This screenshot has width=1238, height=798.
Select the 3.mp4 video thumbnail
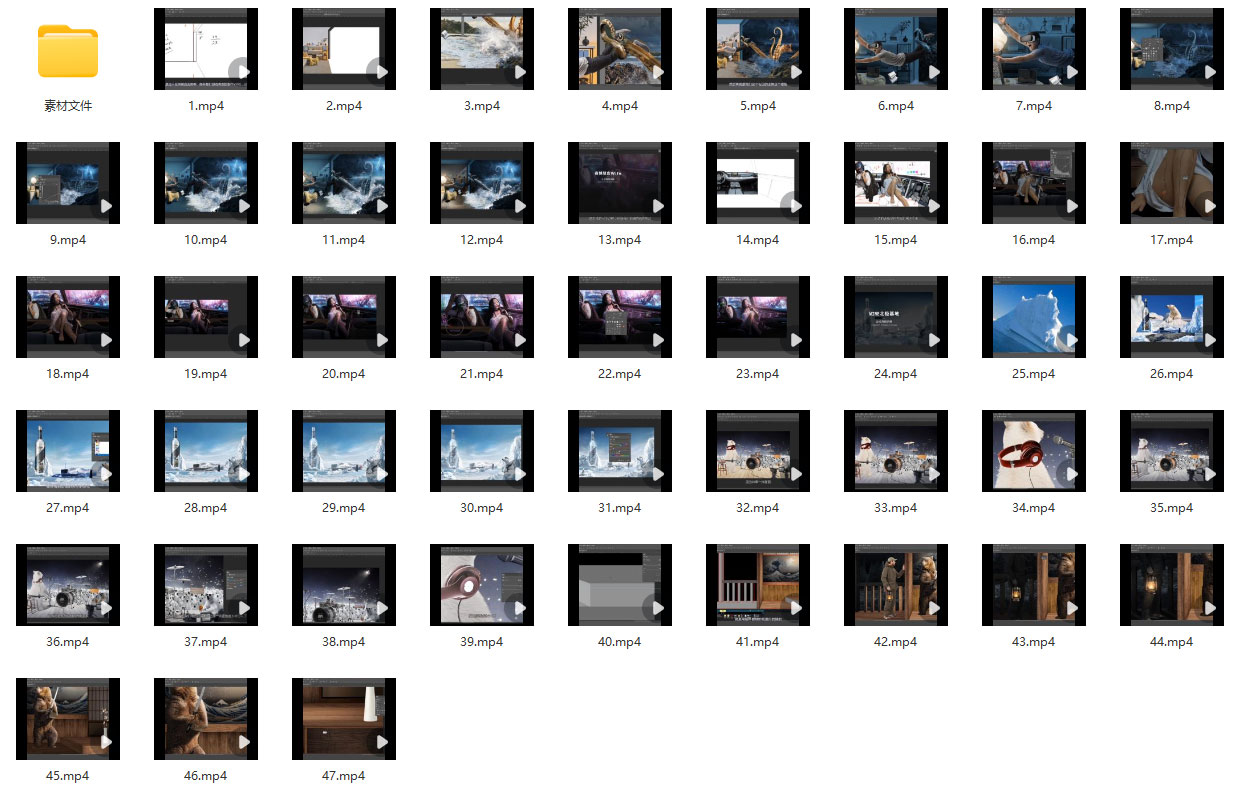pyautogui.click(x=482, y=49)
